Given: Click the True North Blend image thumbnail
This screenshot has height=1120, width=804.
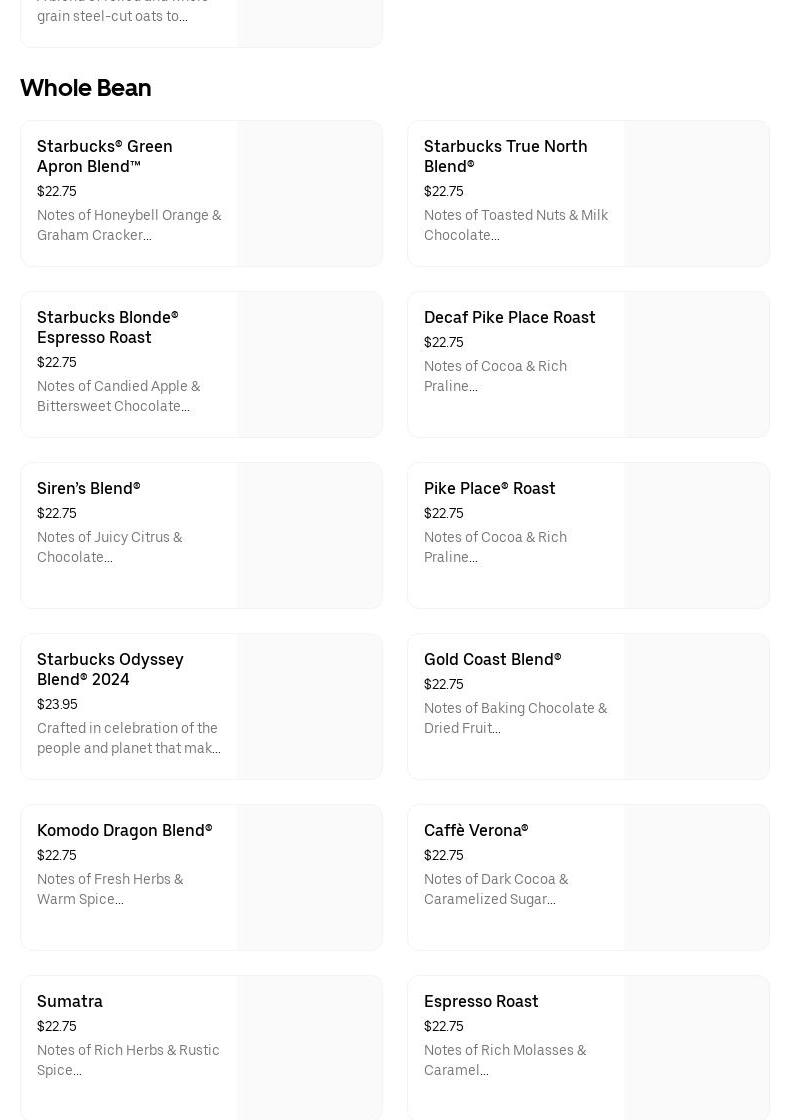Looking at the screenshot, I should tap(696, 194).
